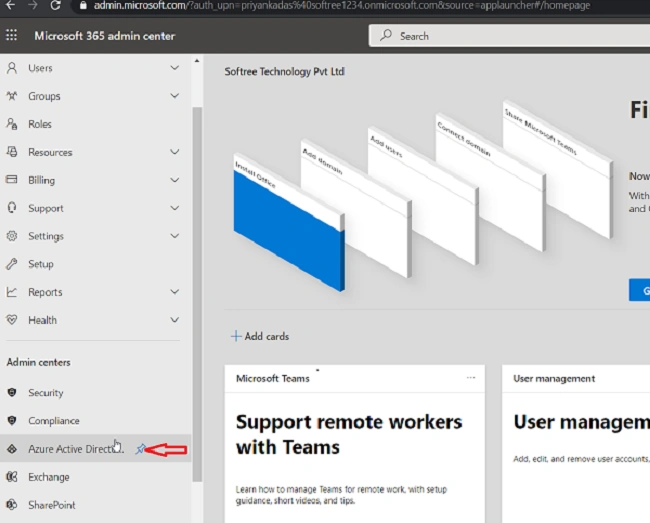
Task: Click Add cards button
Action: tap(260, 336)
